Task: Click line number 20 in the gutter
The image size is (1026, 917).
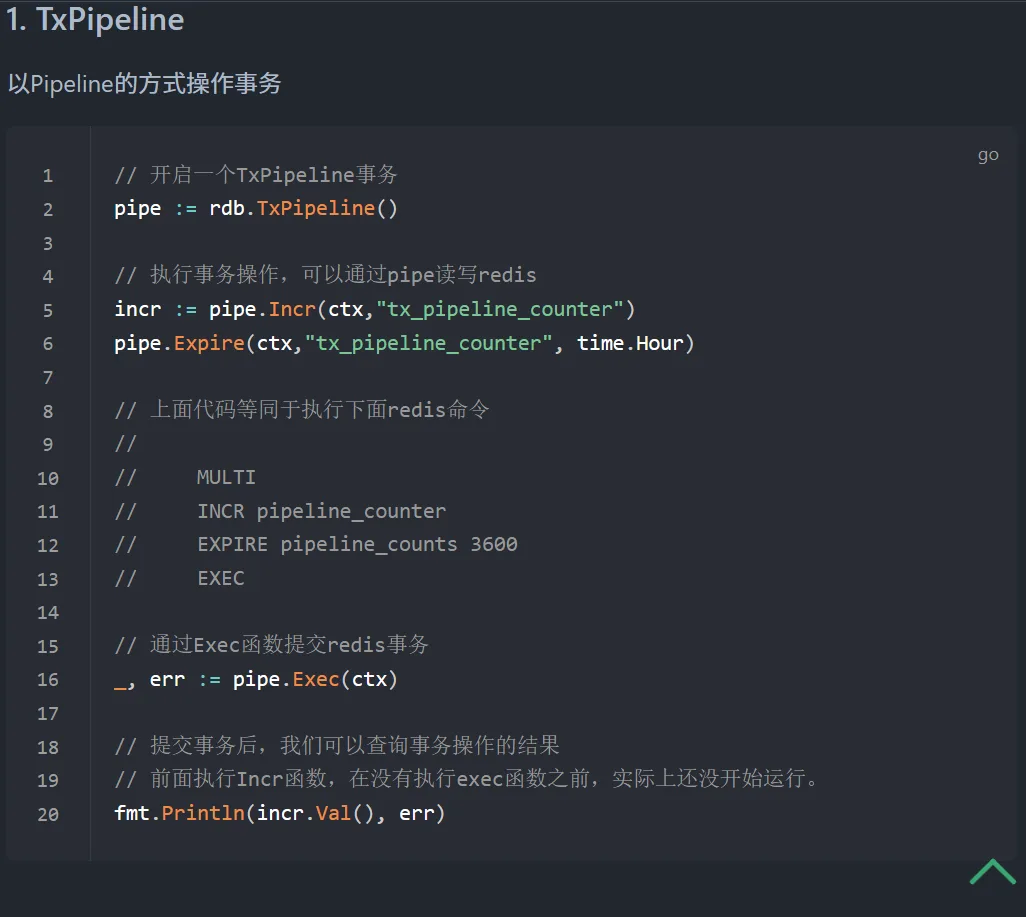Action: (48, 815)
